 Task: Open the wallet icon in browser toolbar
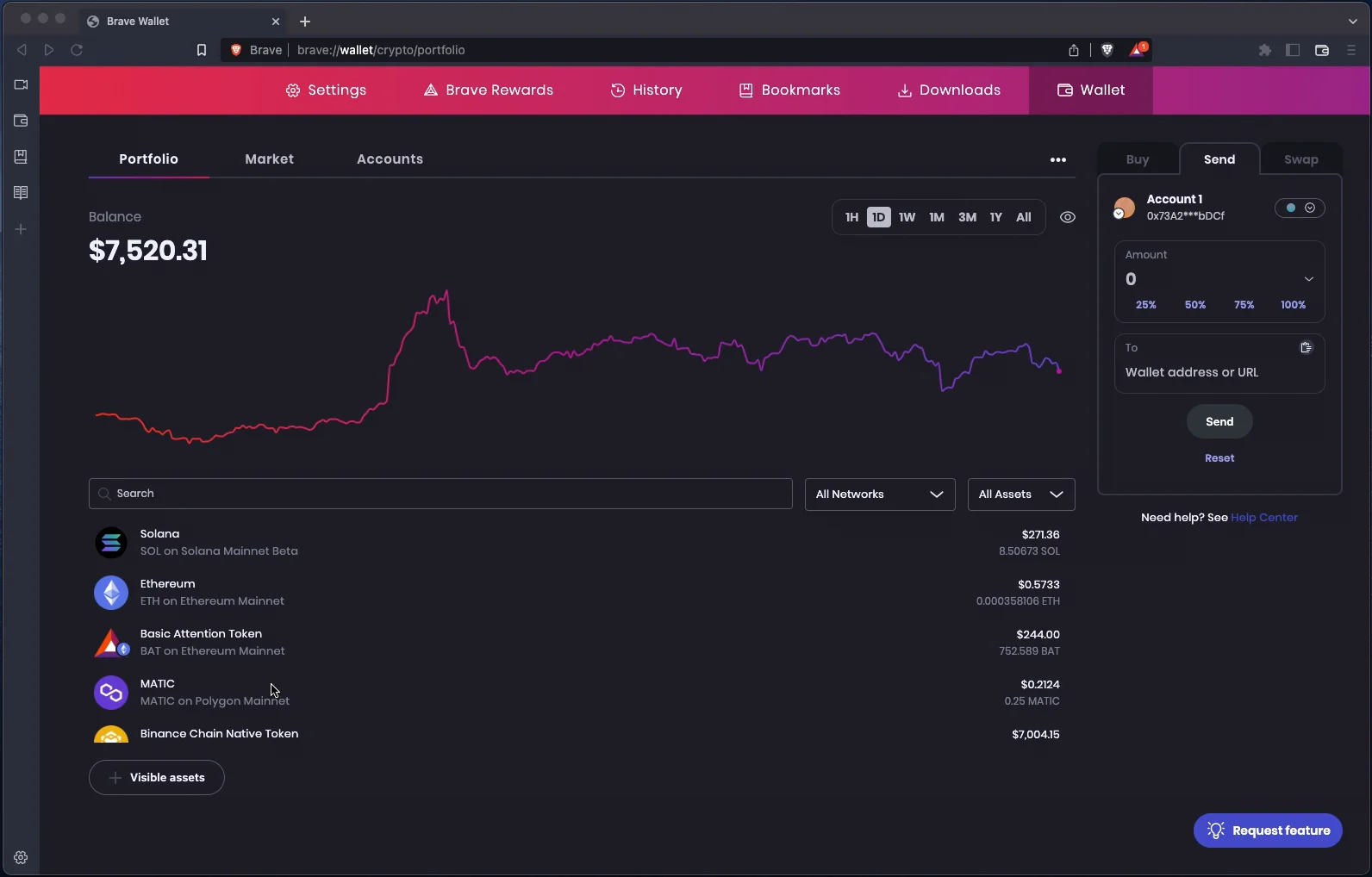1321,50
